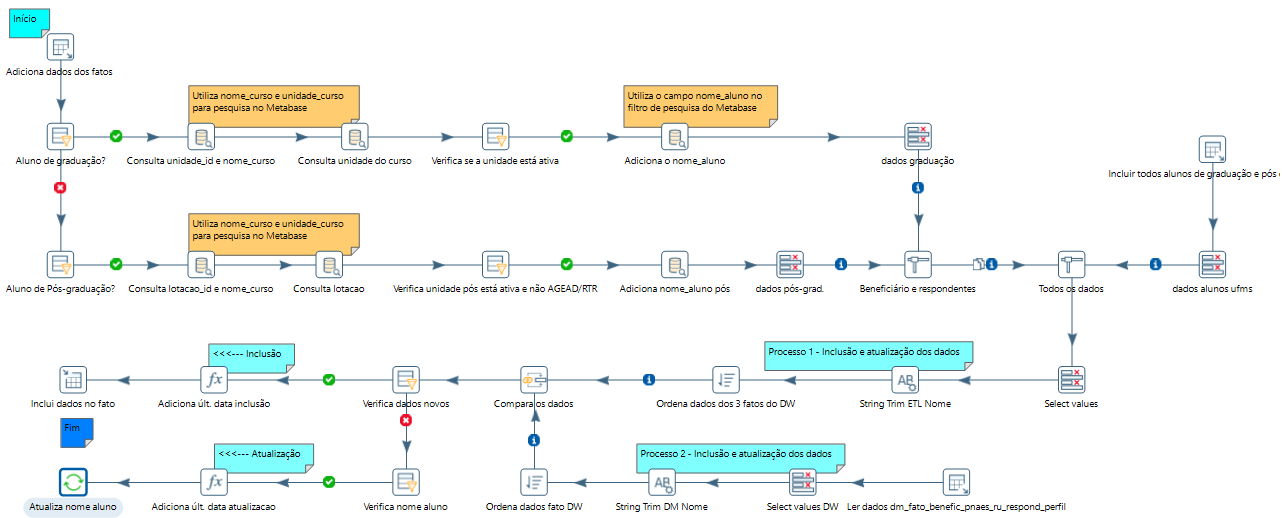Select the 'Adiciona últ. data inclusão' formula icon
Image resolution: width=1282 pixels, height=518 pixels.
(214, 380)
